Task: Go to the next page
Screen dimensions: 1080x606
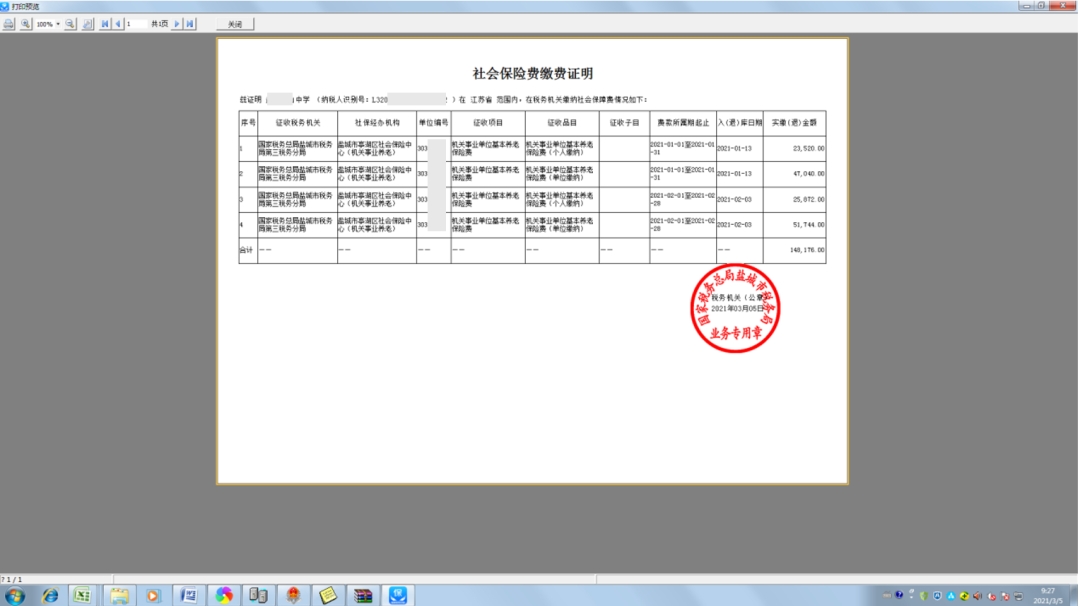Action: (177, 24)
